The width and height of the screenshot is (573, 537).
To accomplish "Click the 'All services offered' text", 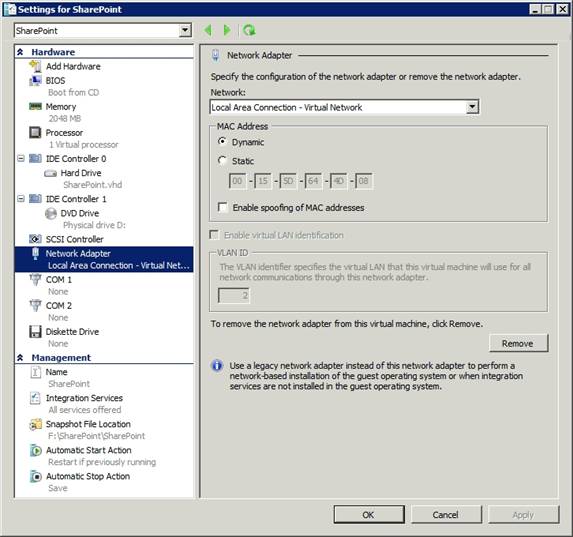I will 85,410.
